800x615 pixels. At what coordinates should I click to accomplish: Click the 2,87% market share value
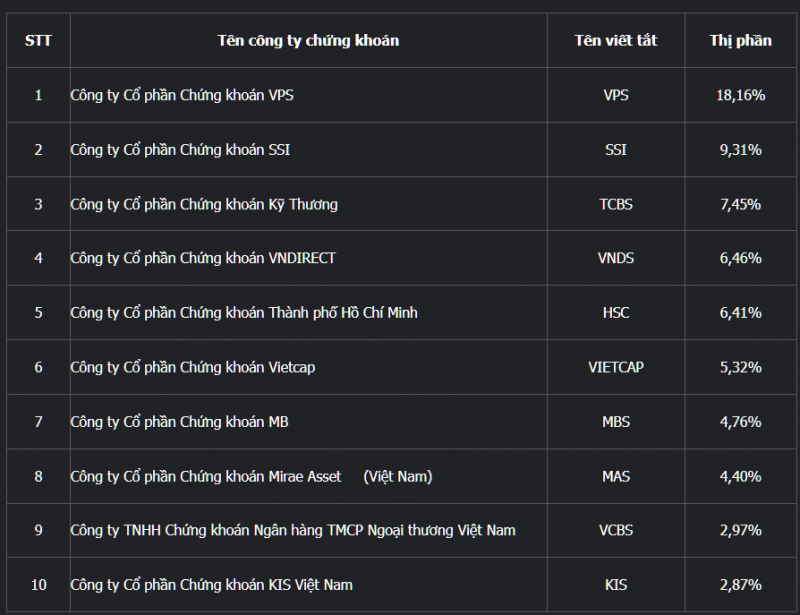pyautogui.click(x=740, y=585)
